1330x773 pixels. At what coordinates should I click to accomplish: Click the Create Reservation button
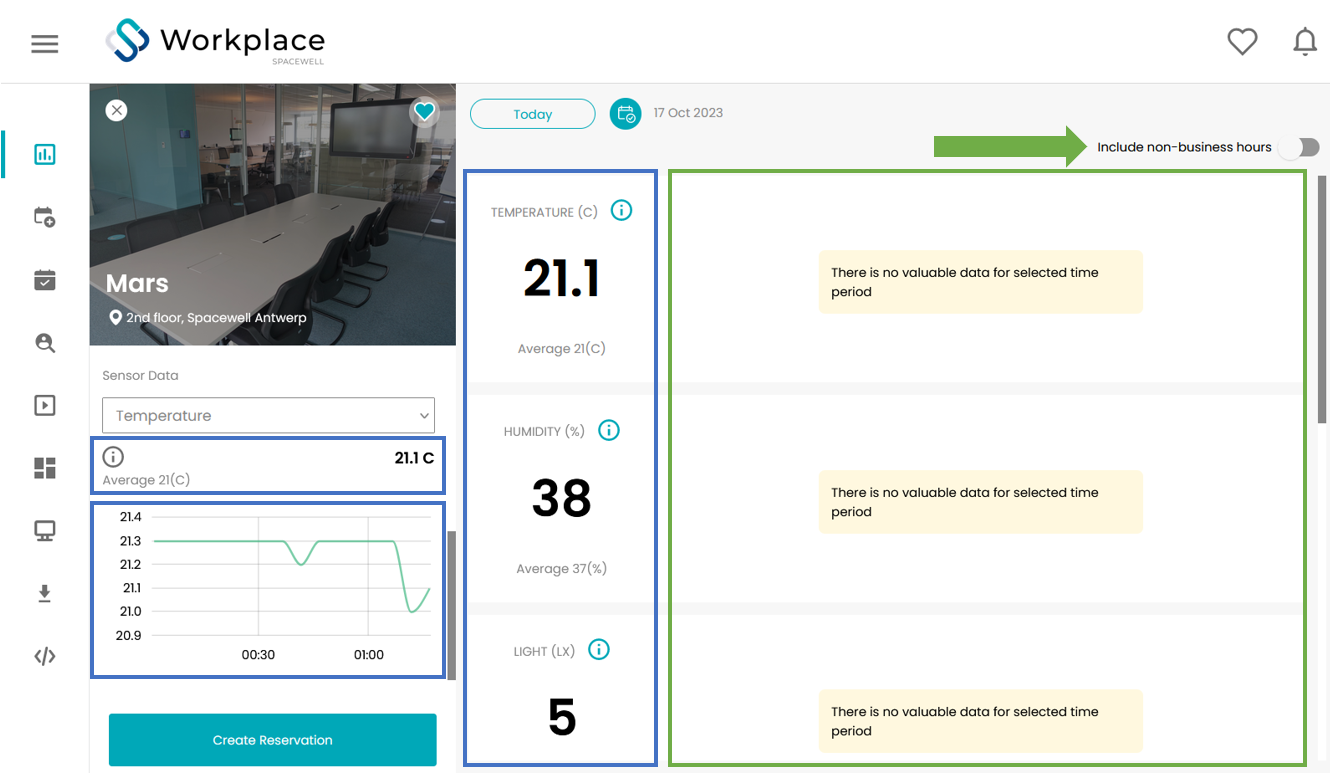(x=272, y=740)
